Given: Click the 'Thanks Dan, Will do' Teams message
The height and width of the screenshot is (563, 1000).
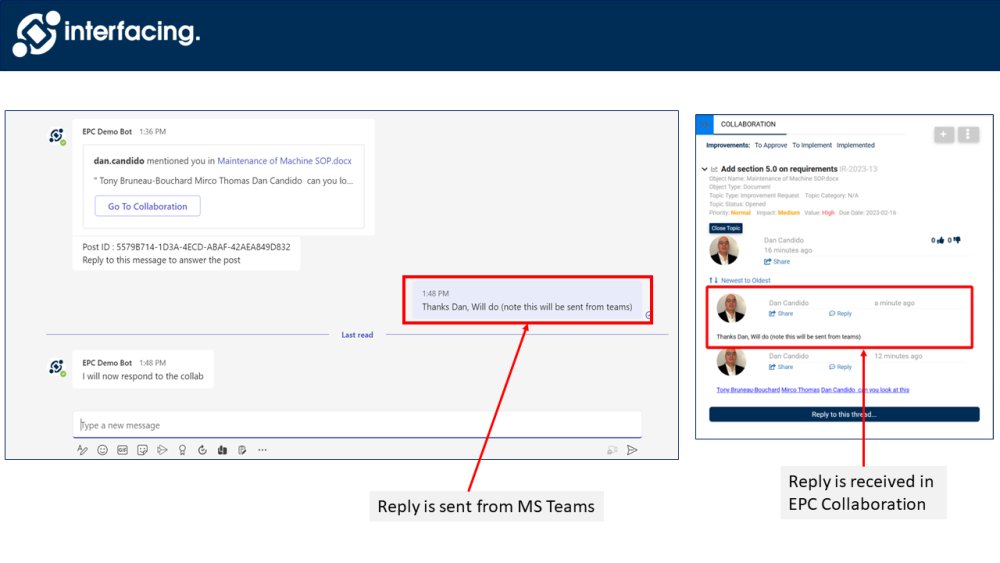Looking at the screenshot, I should pos(527,307).
